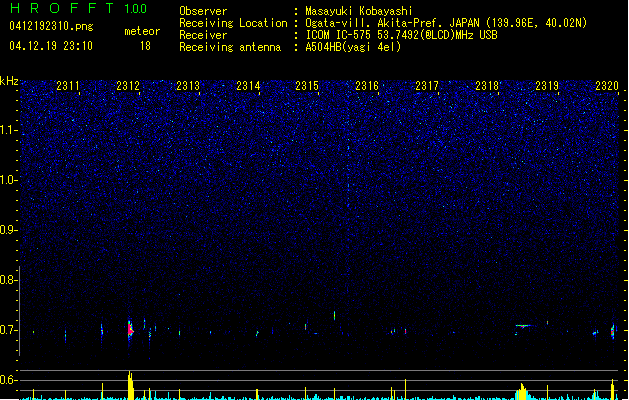Click the 2316 time marker

[x=367, y=86]
